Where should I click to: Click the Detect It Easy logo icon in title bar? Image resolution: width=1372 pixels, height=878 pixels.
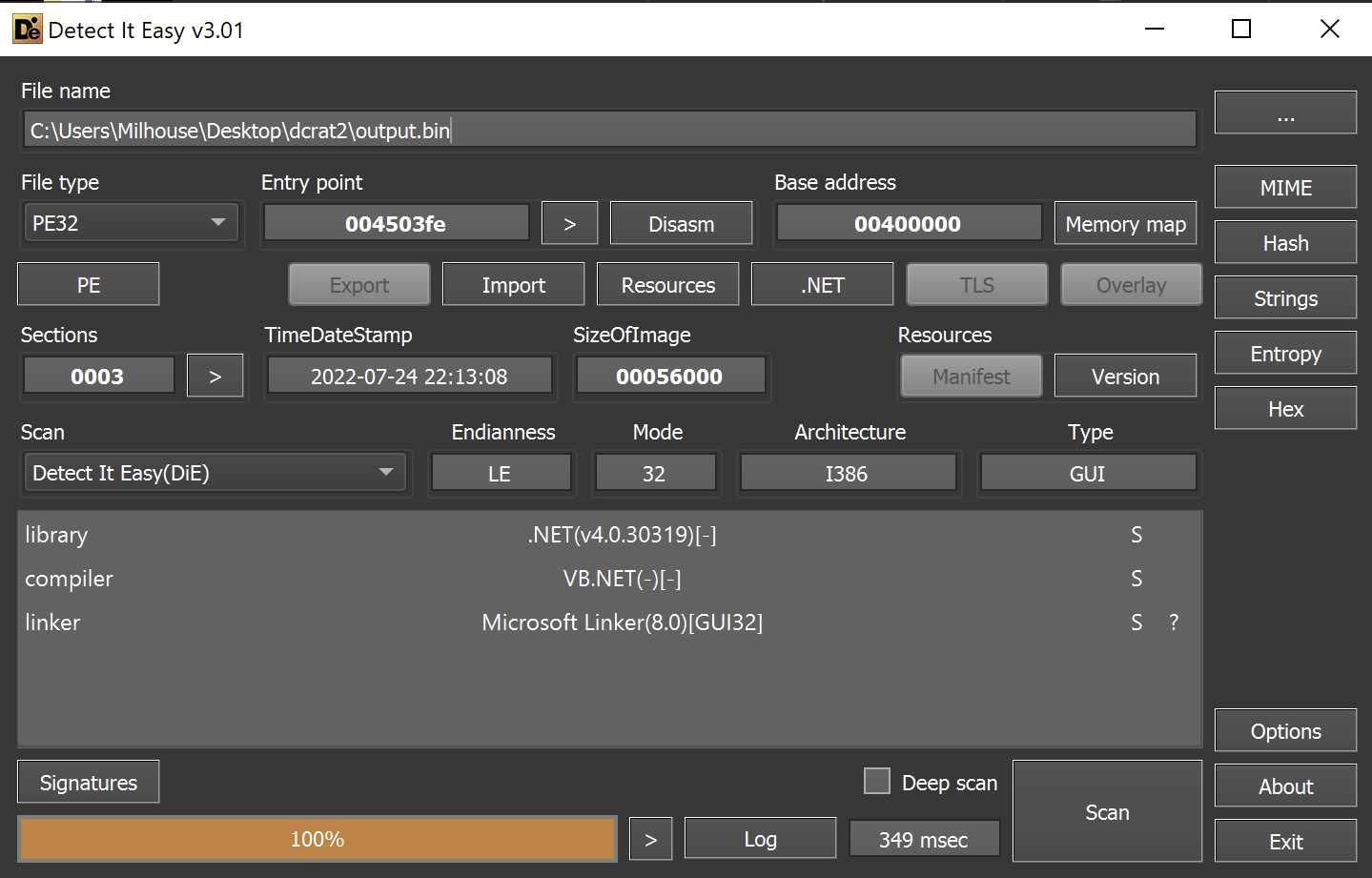(x=27, y=29)
